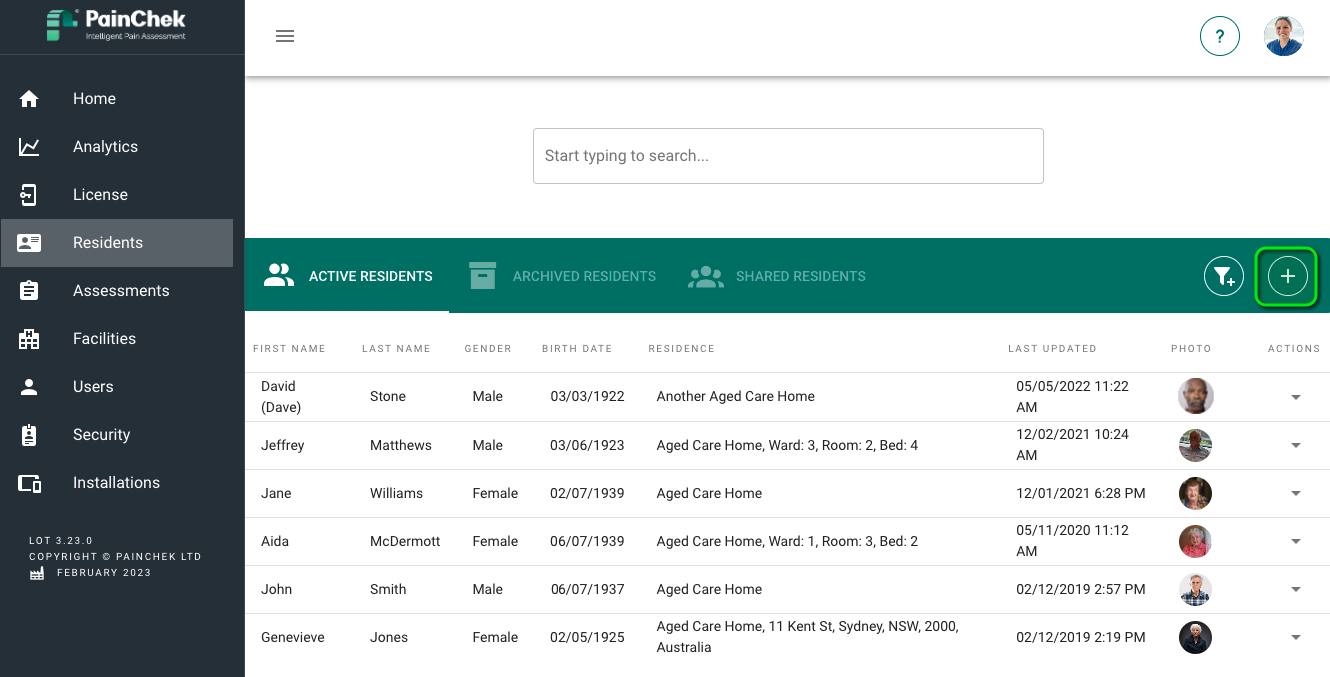Switch to the Shared Residents tab
The image size is (1330, 677).
tap(777, 276)
